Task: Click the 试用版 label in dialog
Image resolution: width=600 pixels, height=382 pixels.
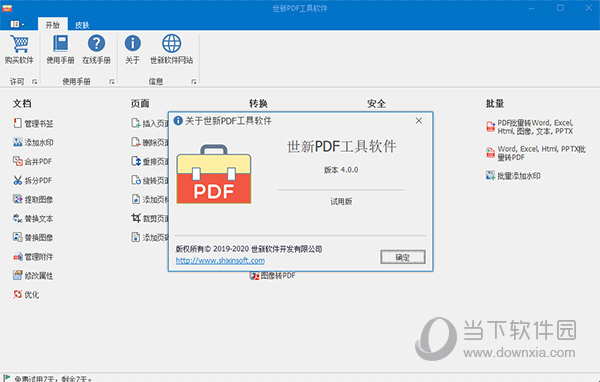Action: click(341, 201)
